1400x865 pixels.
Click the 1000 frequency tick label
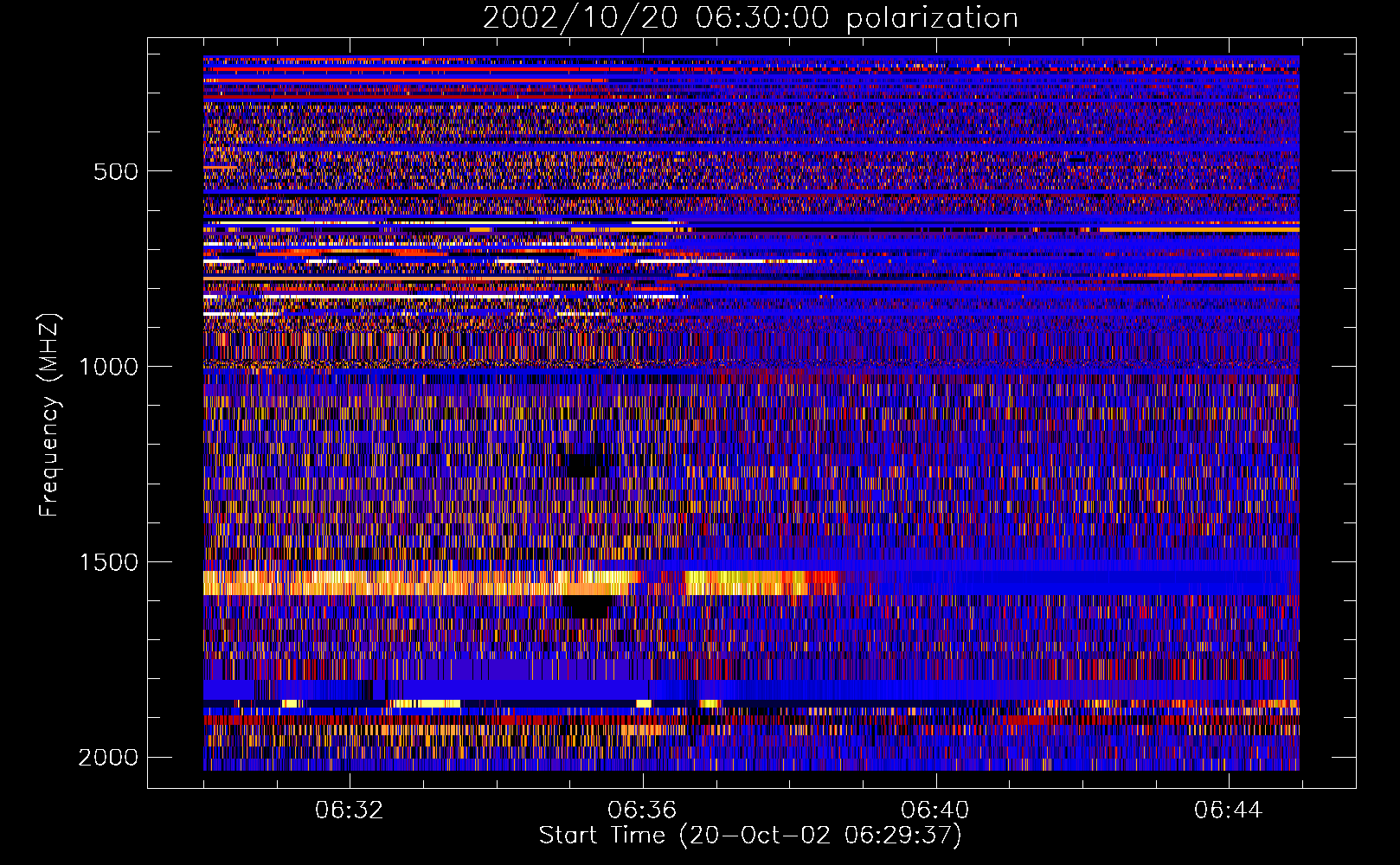coord(108,367)
